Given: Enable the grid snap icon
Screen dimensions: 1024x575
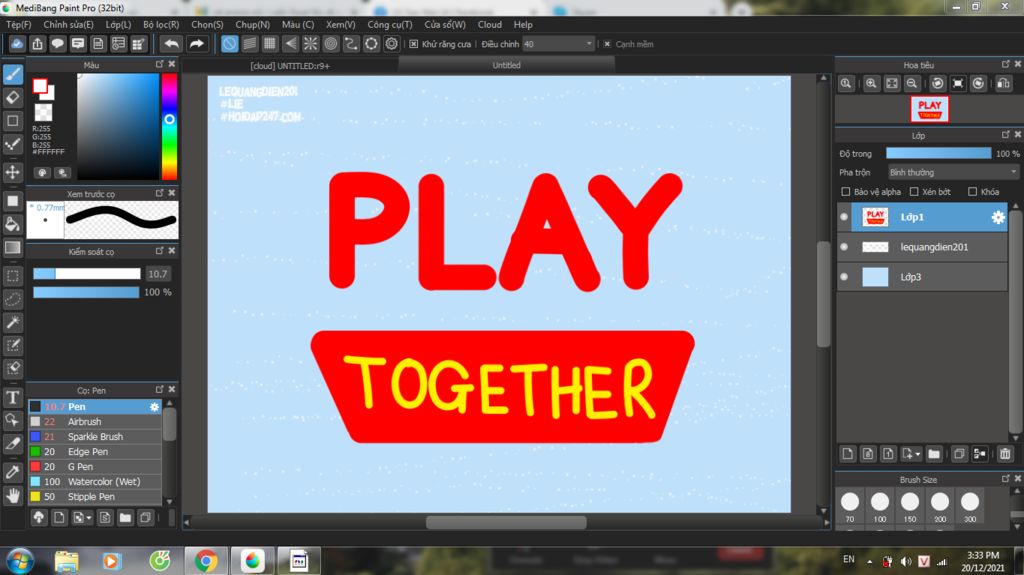Looking at the screenshot, I should (270, 44).
